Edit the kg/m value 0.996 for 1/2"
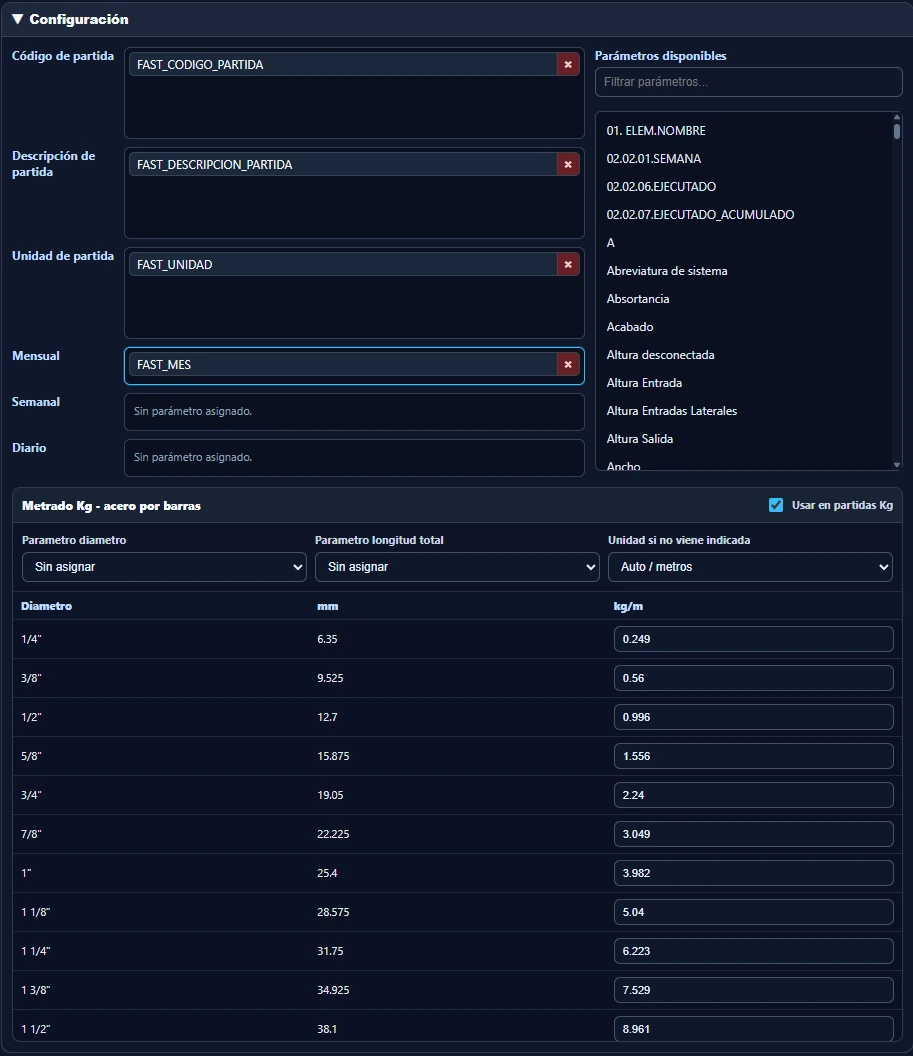Viewport: 913px width, 1056px height. (753, 717)
